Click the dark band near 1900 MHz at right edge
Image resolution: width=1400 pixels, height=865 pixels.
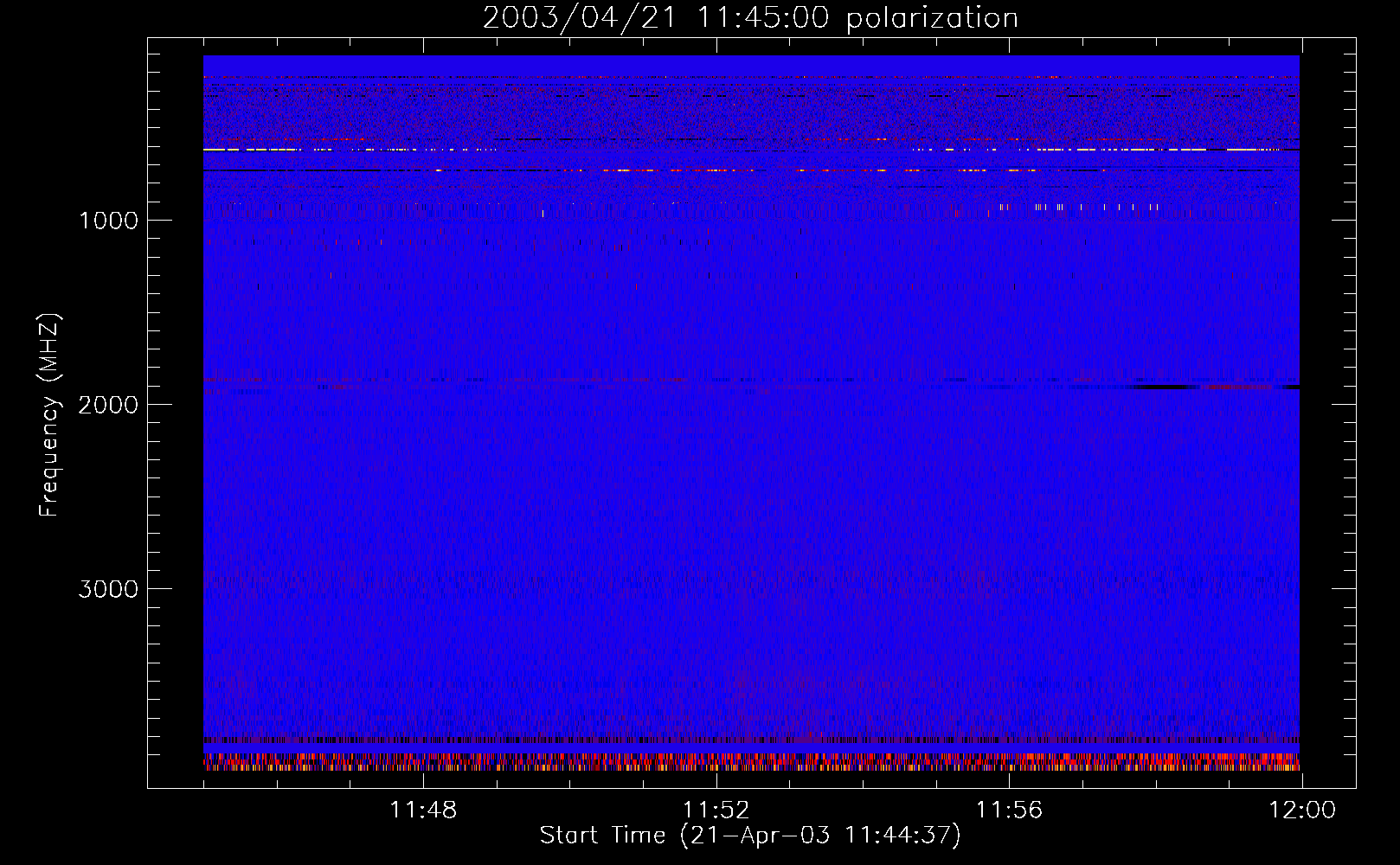point(1216,387)
